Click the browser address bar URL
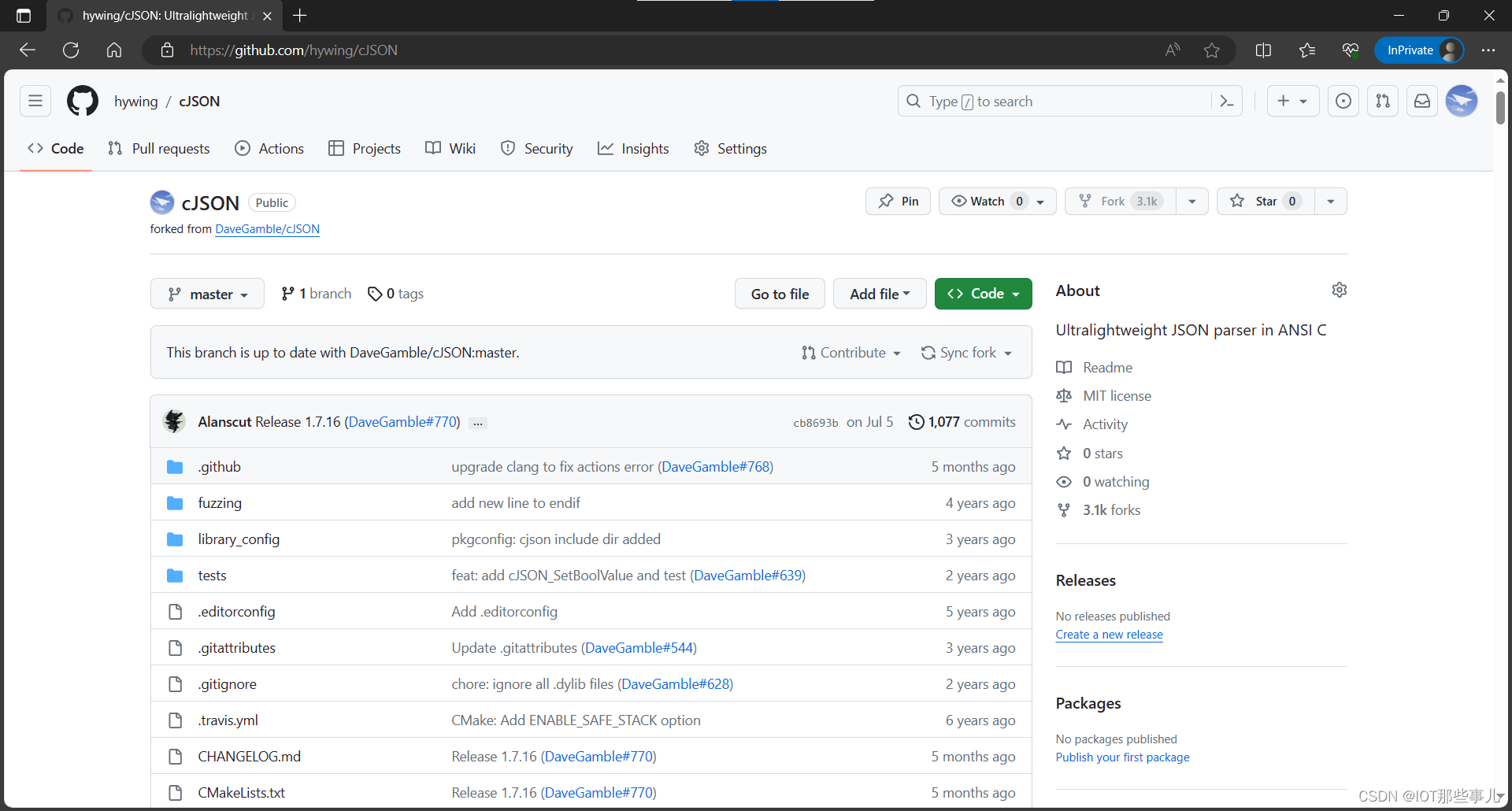Image resolution: width=1512 pixels, height=811 pixels. [294, 50]
